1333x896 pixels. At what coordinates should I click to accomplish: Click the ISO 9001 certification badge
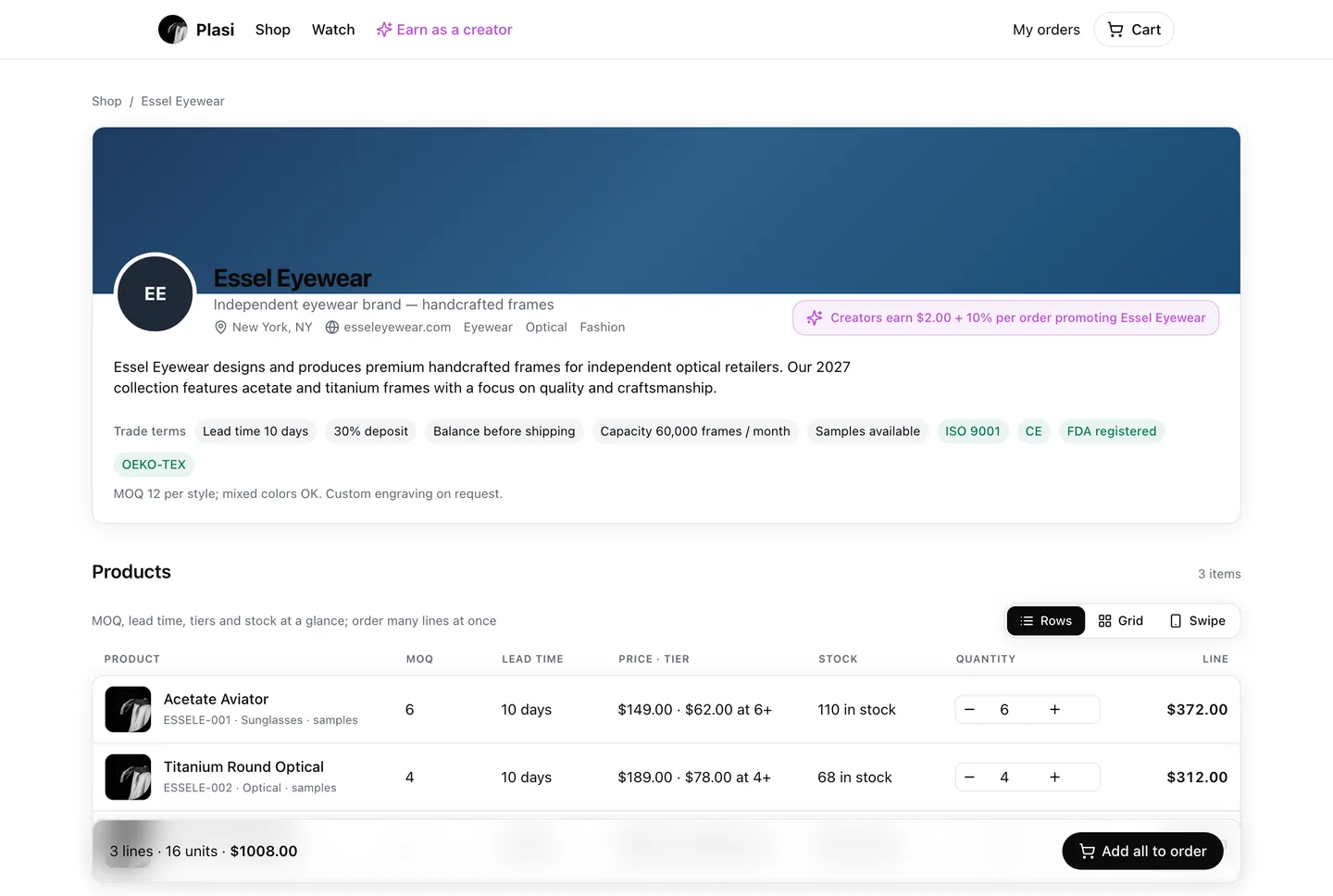[x=973, y=431]
